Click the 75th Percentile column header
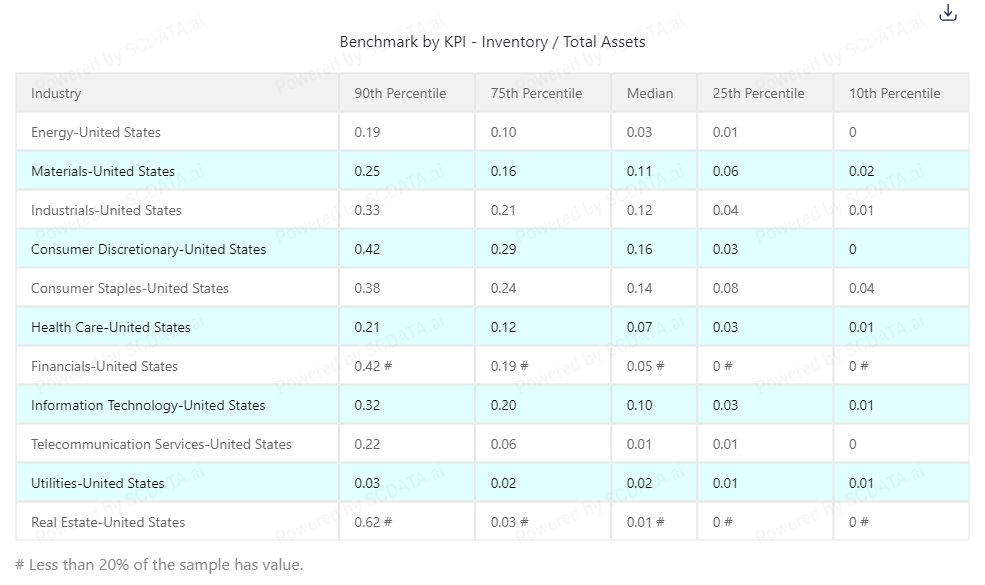This screenshot has width=985, height=585. tap(536, 93)
